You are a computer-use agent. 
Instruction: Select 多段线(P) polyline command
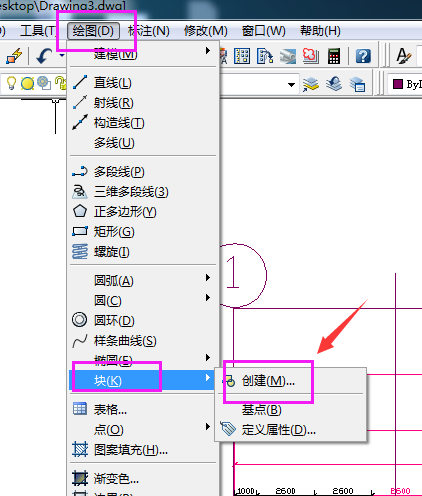(143, 172)
